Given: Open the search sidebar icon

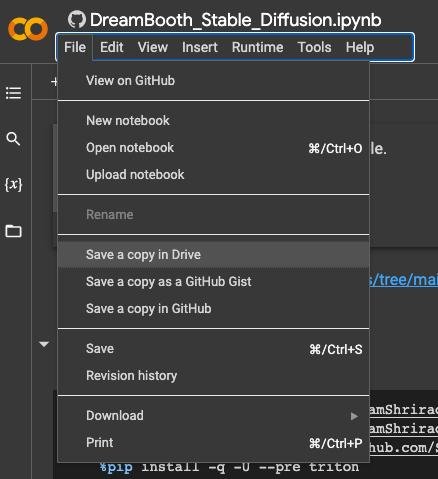Looking at the screenshot, I should pyautogui.click(x=13, y=139).
